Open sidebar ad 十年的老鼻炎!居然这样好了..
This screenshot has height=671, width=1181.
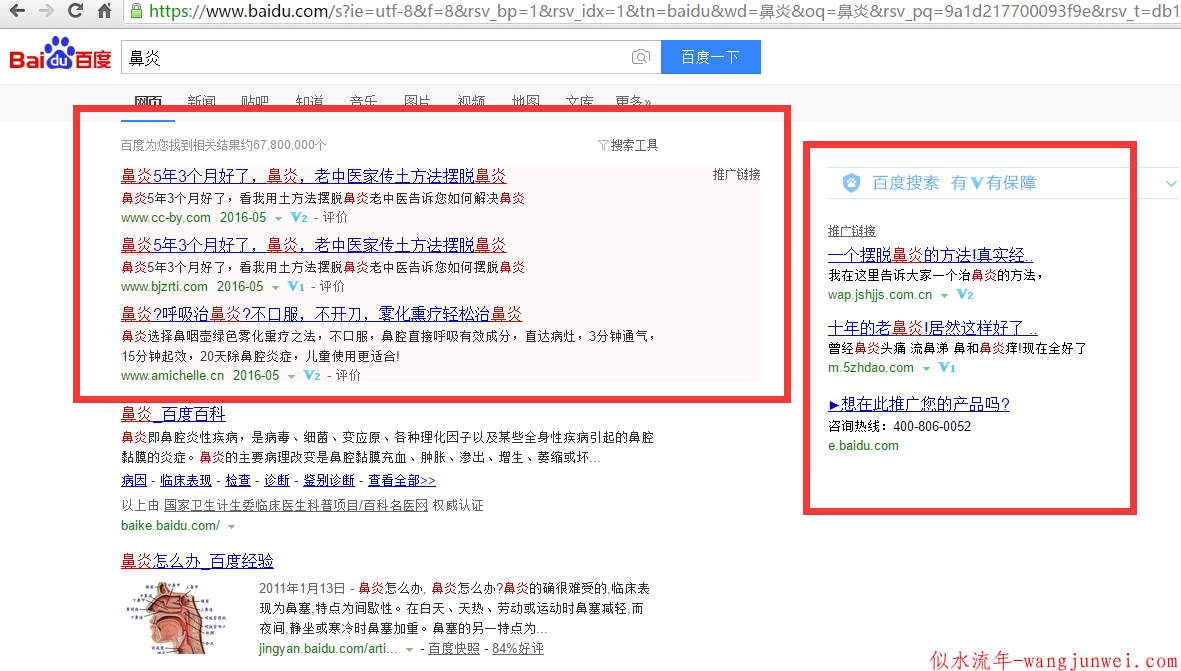[932, 328]
